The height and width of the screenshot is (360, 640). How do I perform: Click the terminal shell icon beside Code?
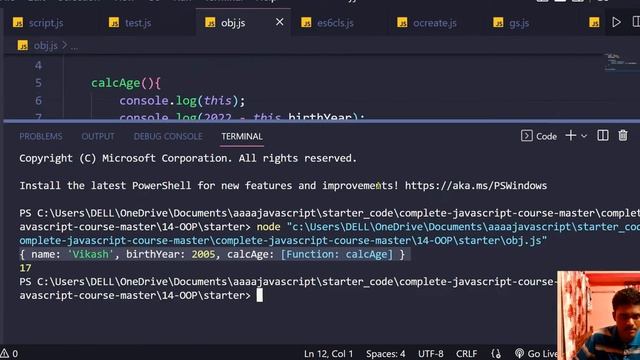click(527, 136)
